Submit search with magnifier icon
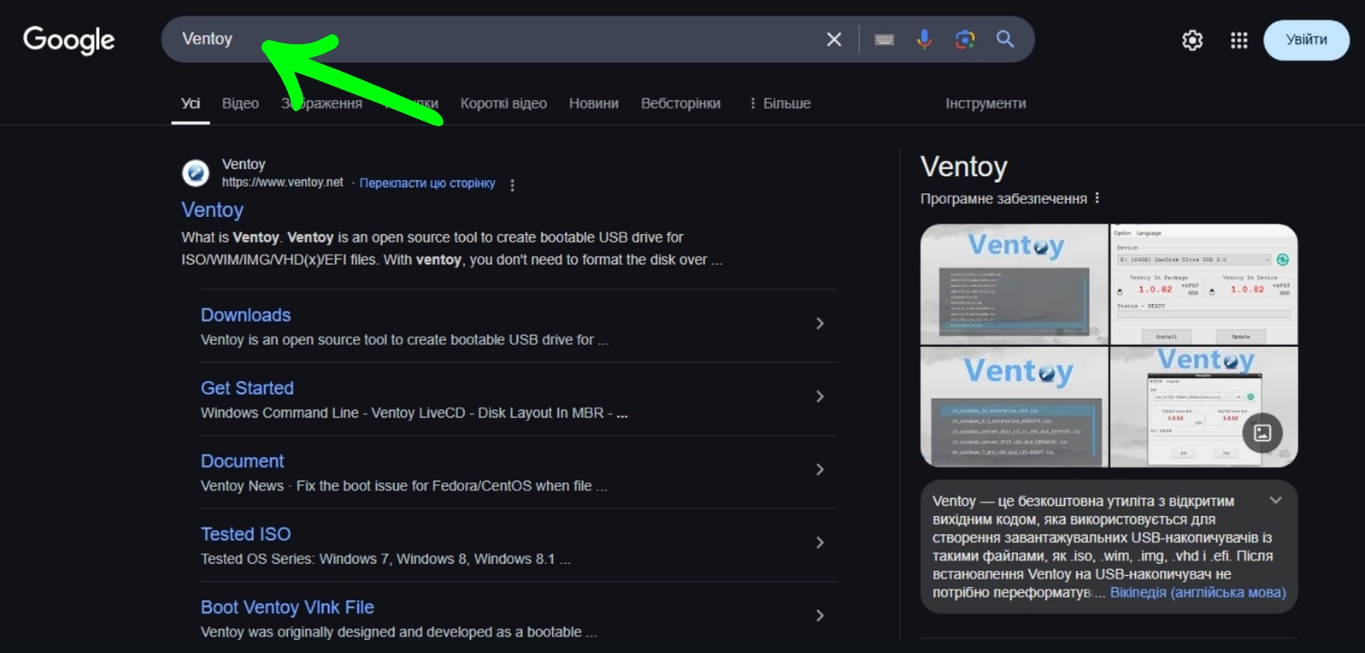1365x653 pixels. 1005,39
